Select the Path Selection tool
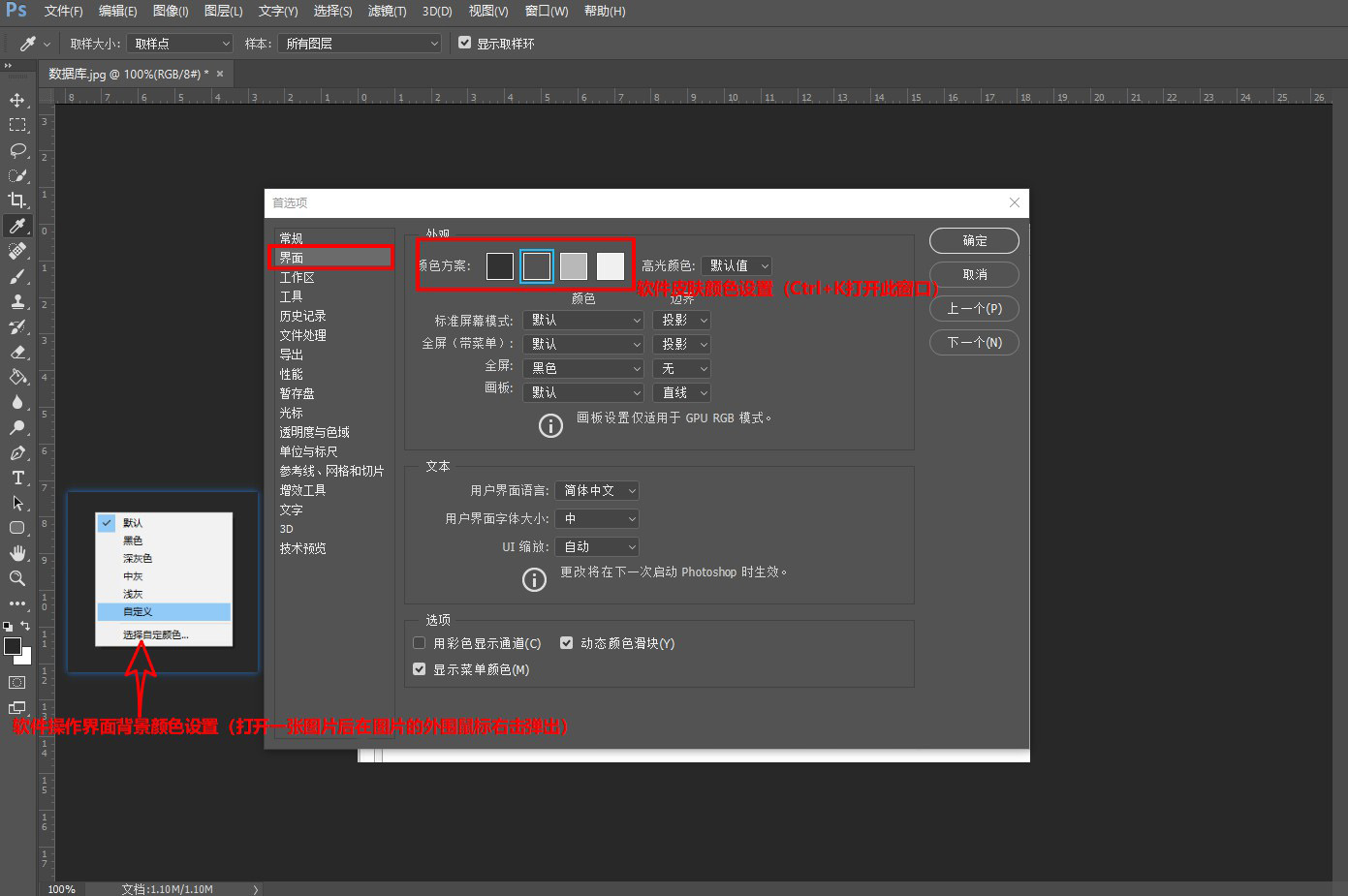Image resolution: width=1348 pixels, height=896 pixels. (x=17, y=503)
